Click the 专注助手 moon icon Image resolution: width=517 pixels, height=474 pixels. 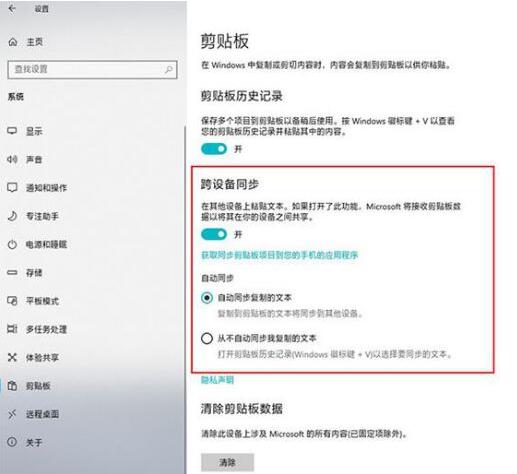(x=12, y=216)
